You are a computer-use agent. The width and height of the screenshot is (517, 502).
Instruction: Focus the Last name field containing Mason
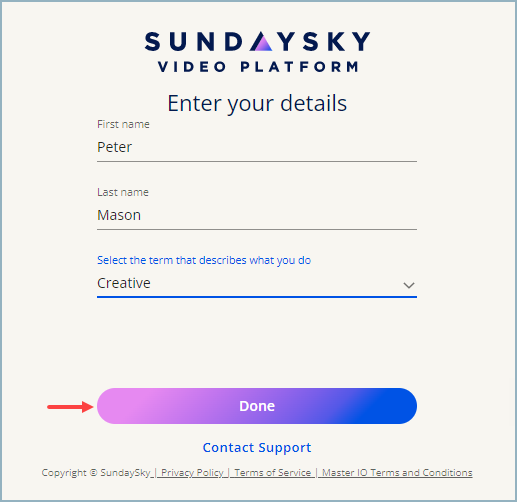[x=257, y=215]
